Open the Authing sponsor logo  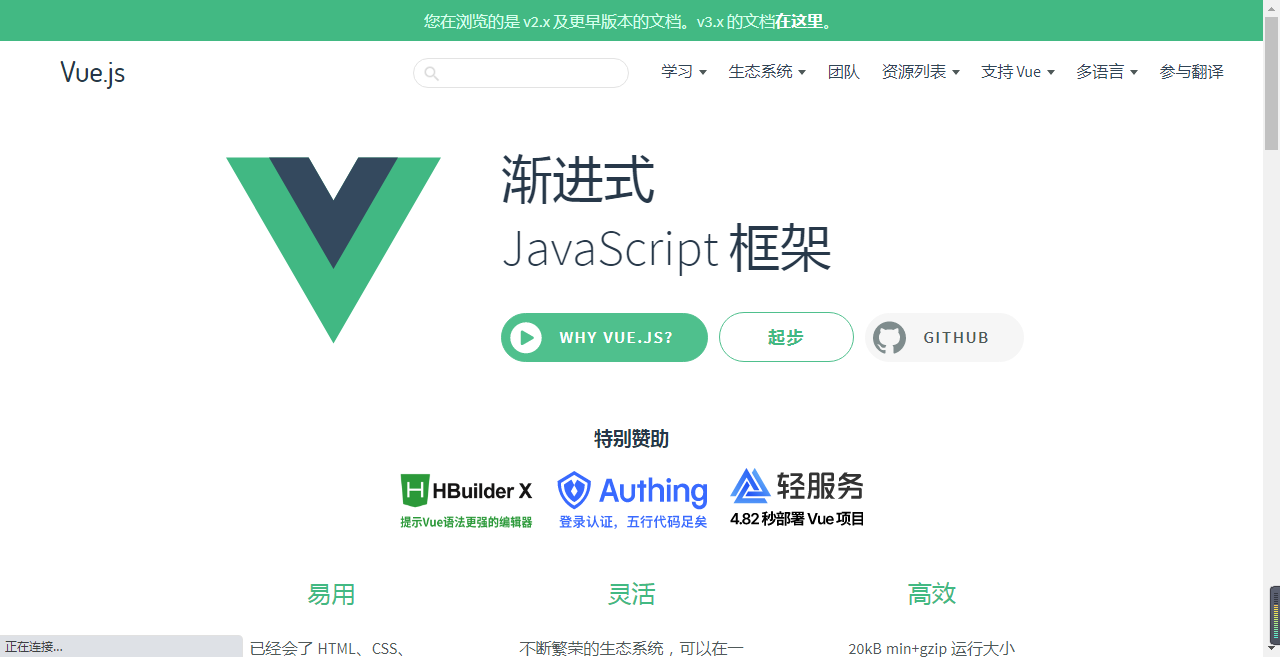(x=632, y=501)
